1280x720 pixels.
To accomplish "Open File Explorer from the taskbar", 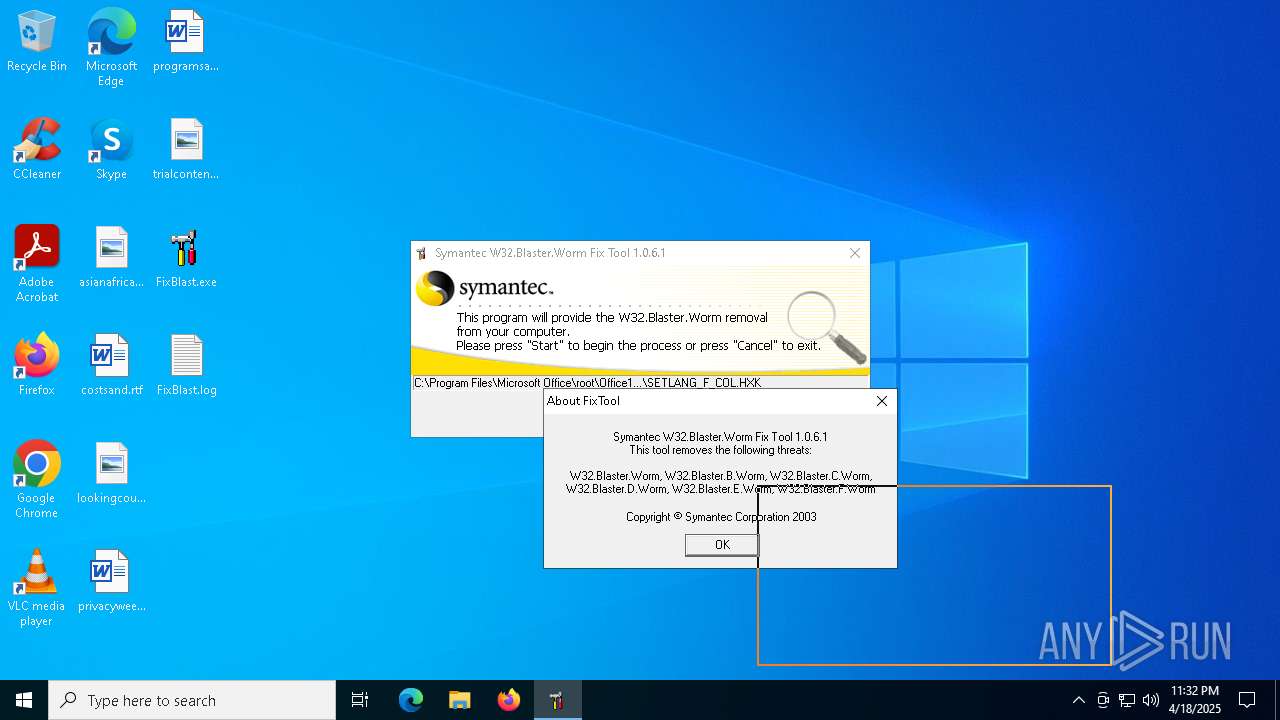I will point(459,700).
